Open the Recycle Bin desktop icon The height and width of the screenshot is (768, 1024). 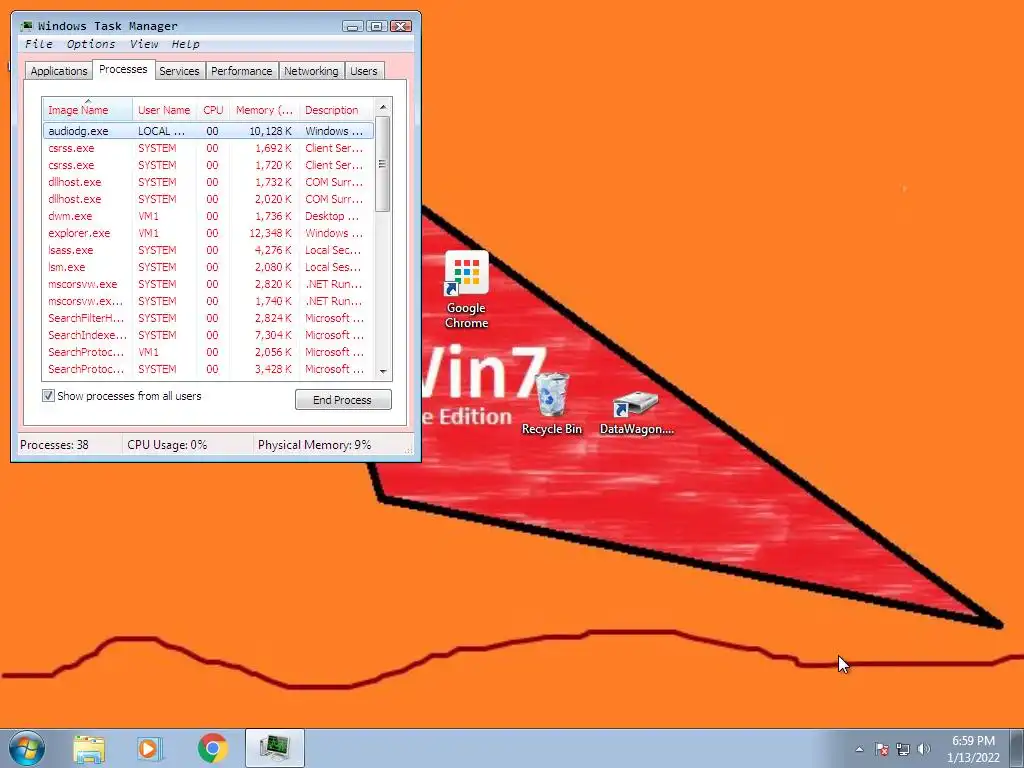[552, 404]
